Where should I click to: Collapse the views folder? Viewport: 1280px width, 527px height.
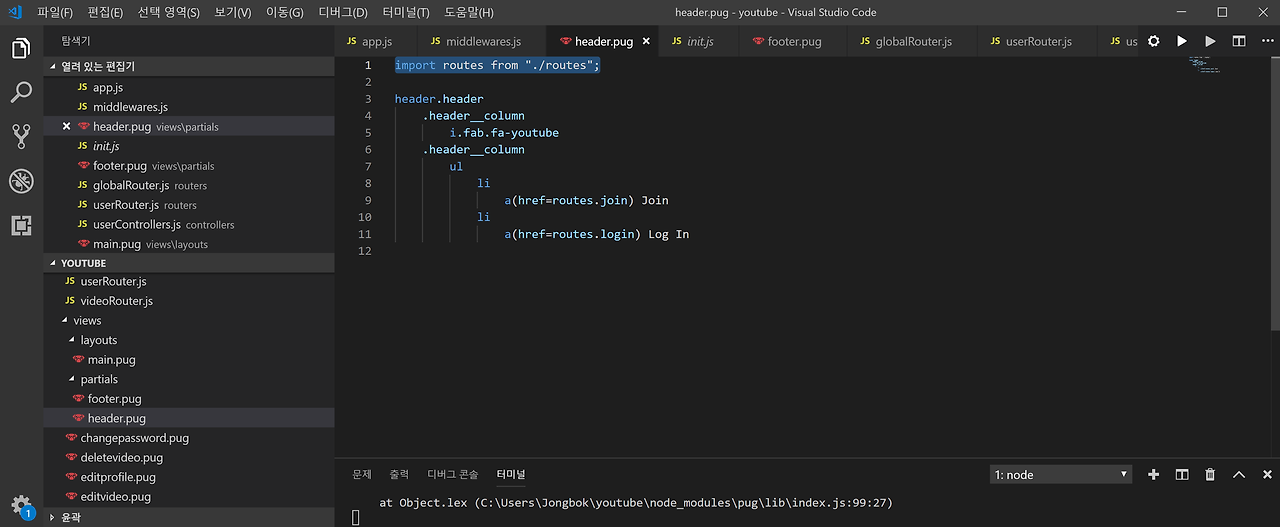[189, 321]
